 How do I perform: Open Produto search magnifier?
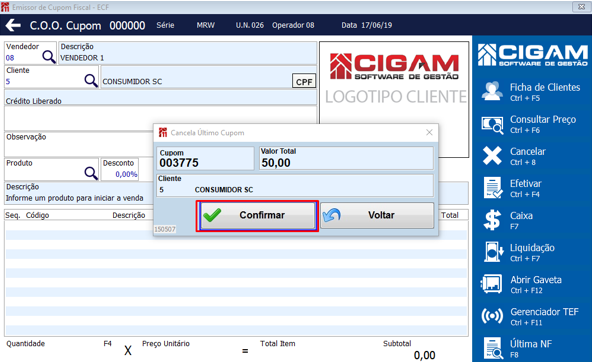[x=91, y=173]
